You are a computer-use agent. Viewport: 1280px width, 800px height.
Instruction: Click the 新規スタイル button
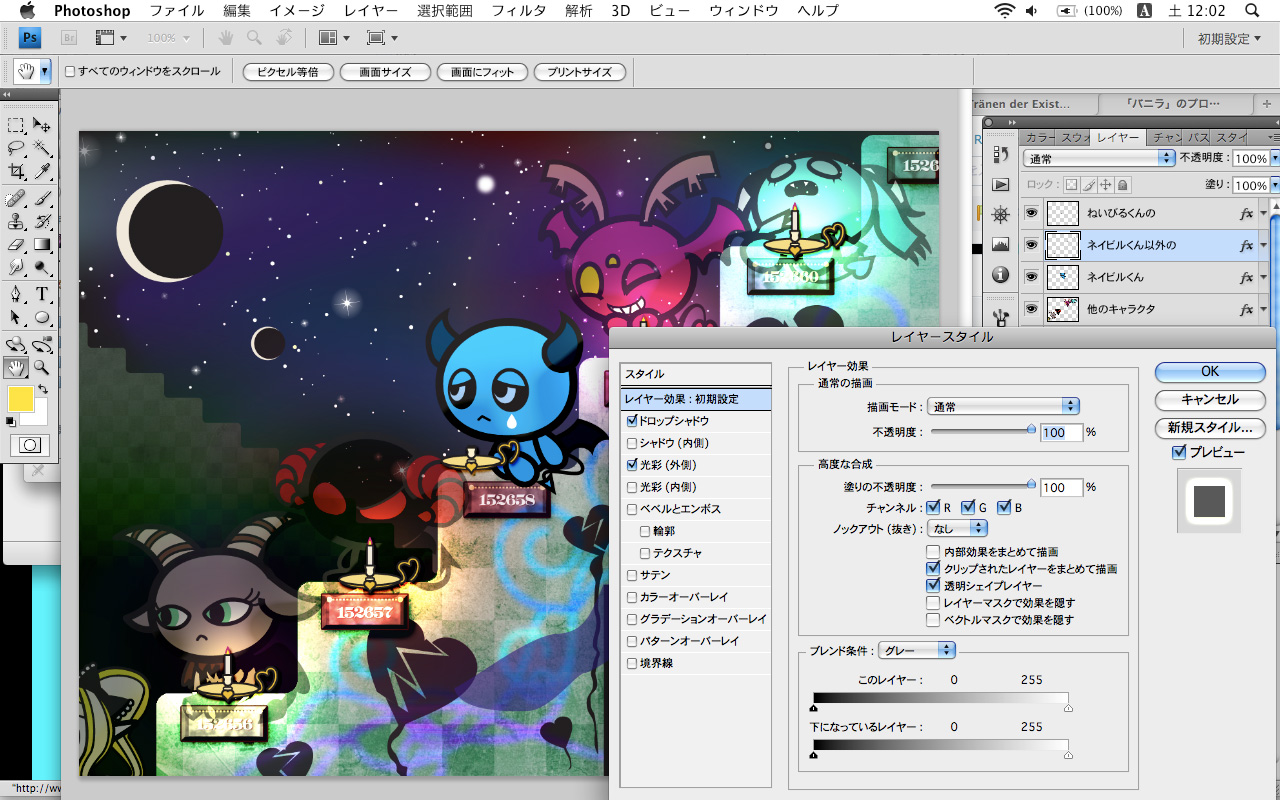point(1210,427)
